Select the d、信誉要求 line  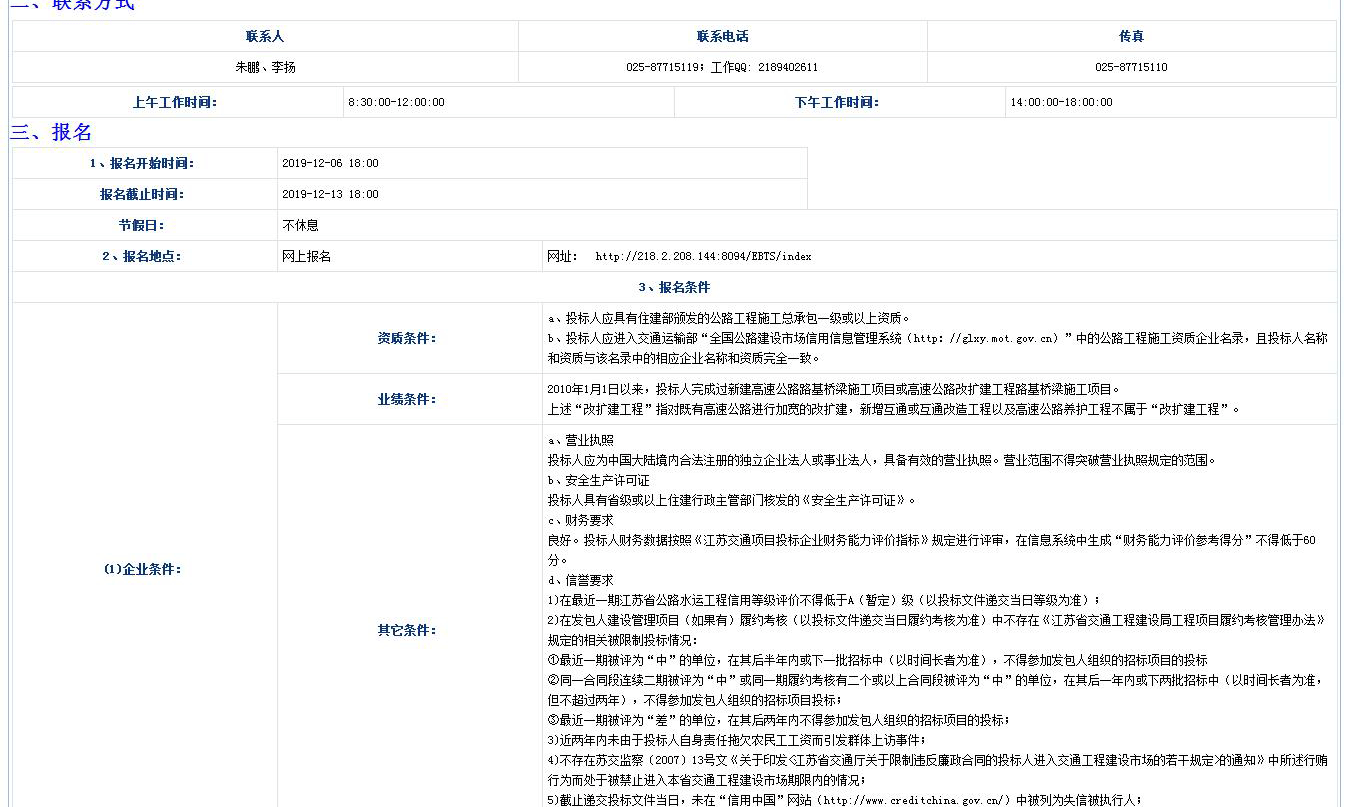(581, 580)
